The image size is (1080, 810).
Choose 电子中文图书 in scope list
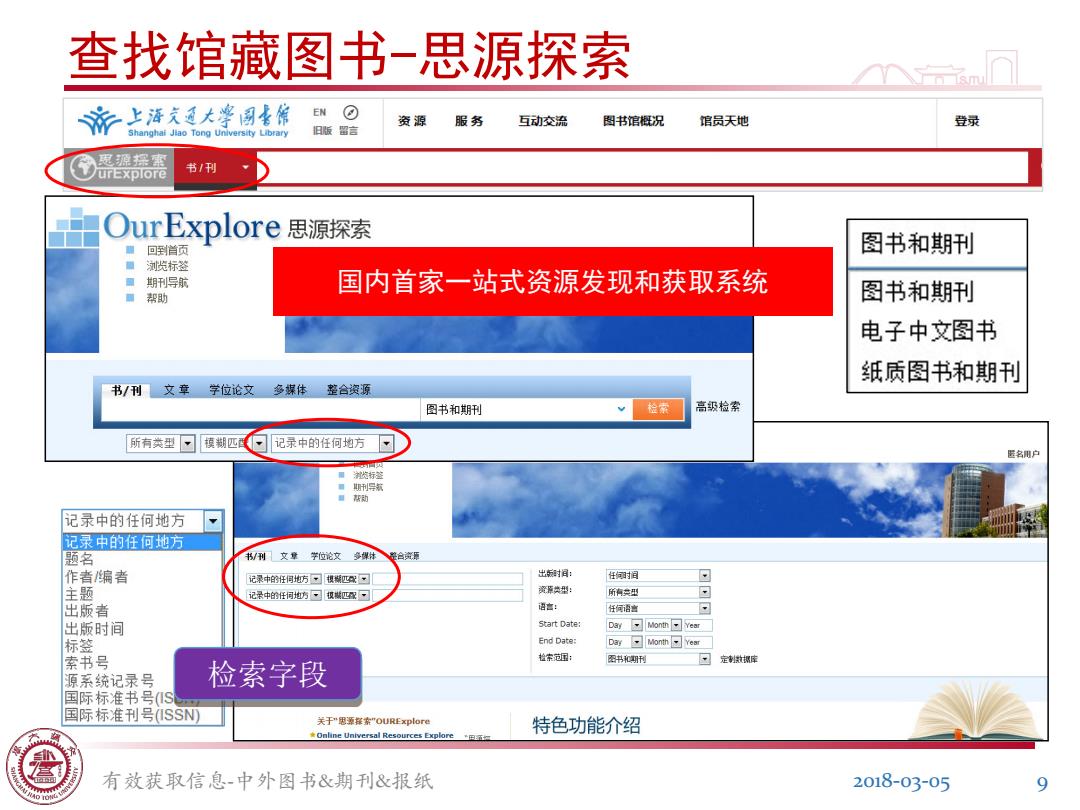pos(928,331)
